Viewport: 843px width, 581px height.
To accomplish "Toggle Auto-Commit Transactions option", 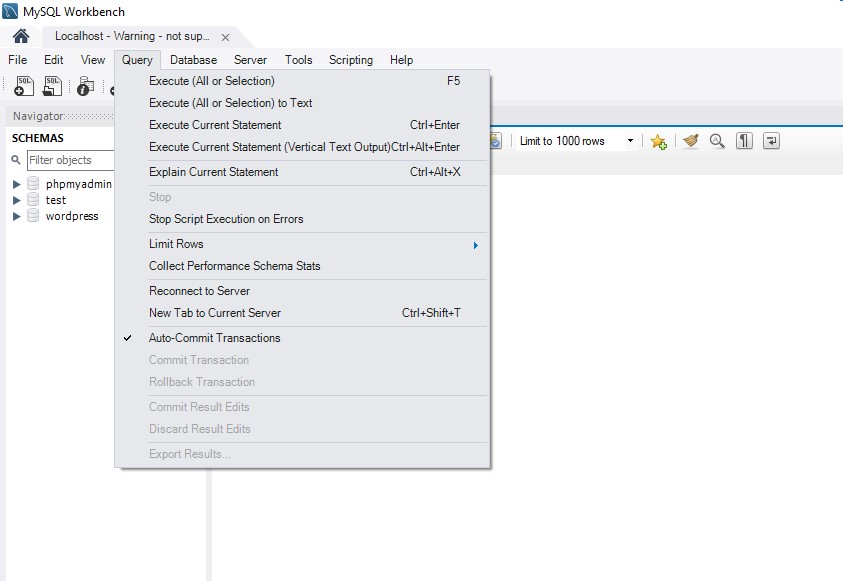I will click(x=214, y=338).
